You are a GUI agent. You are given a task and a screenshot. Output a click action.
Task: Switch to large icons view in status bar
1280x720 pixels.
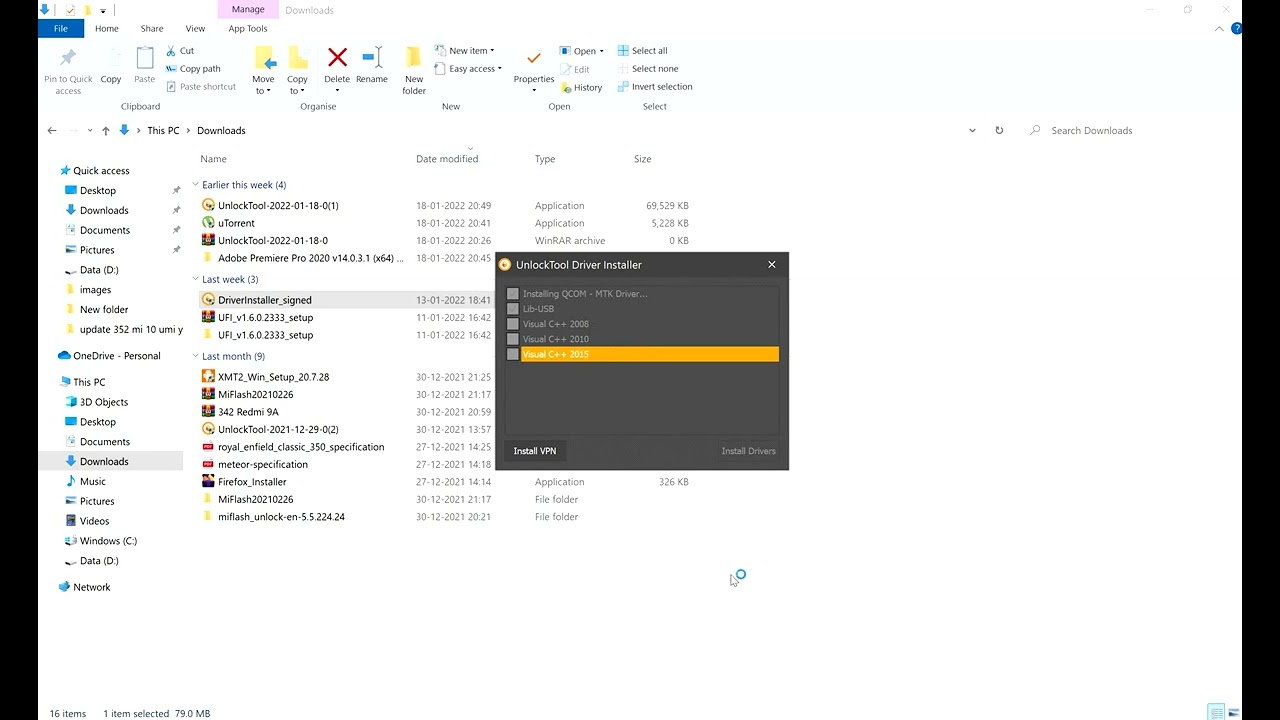(1234, 712)
